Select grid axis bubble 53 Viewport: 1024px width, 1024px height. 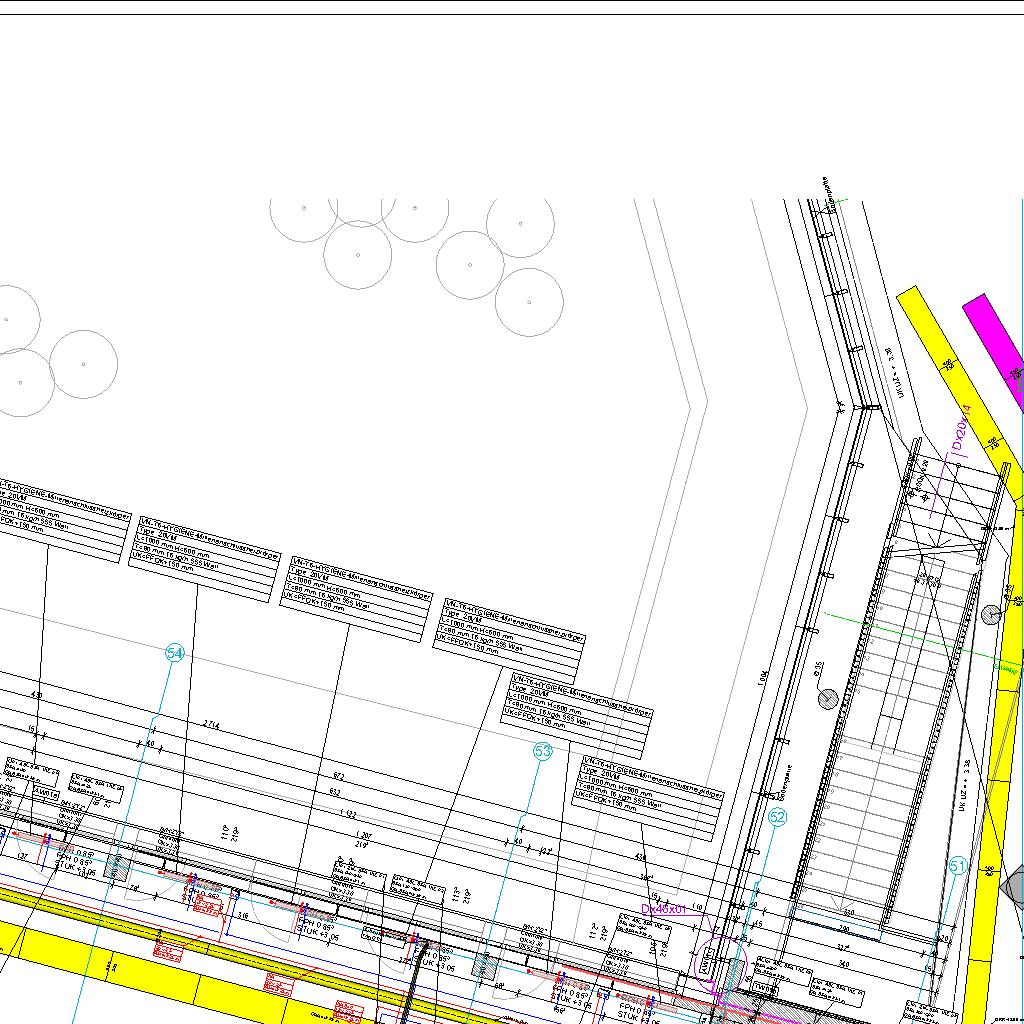pos(543,751)
